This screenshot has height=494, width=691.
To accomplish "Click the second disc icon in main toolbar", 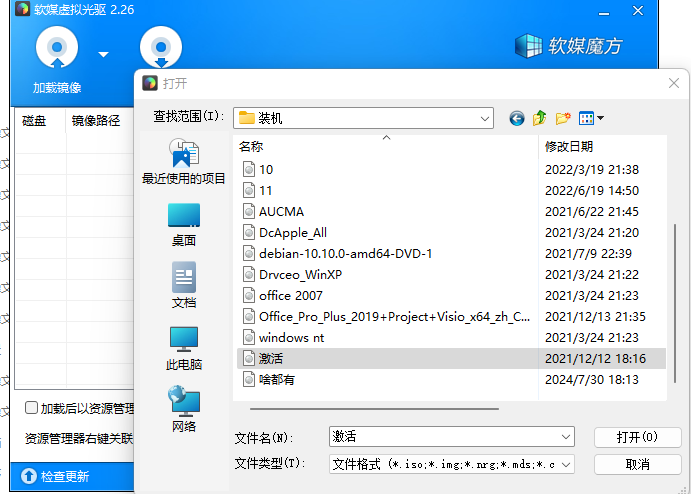I will point(160,48).
